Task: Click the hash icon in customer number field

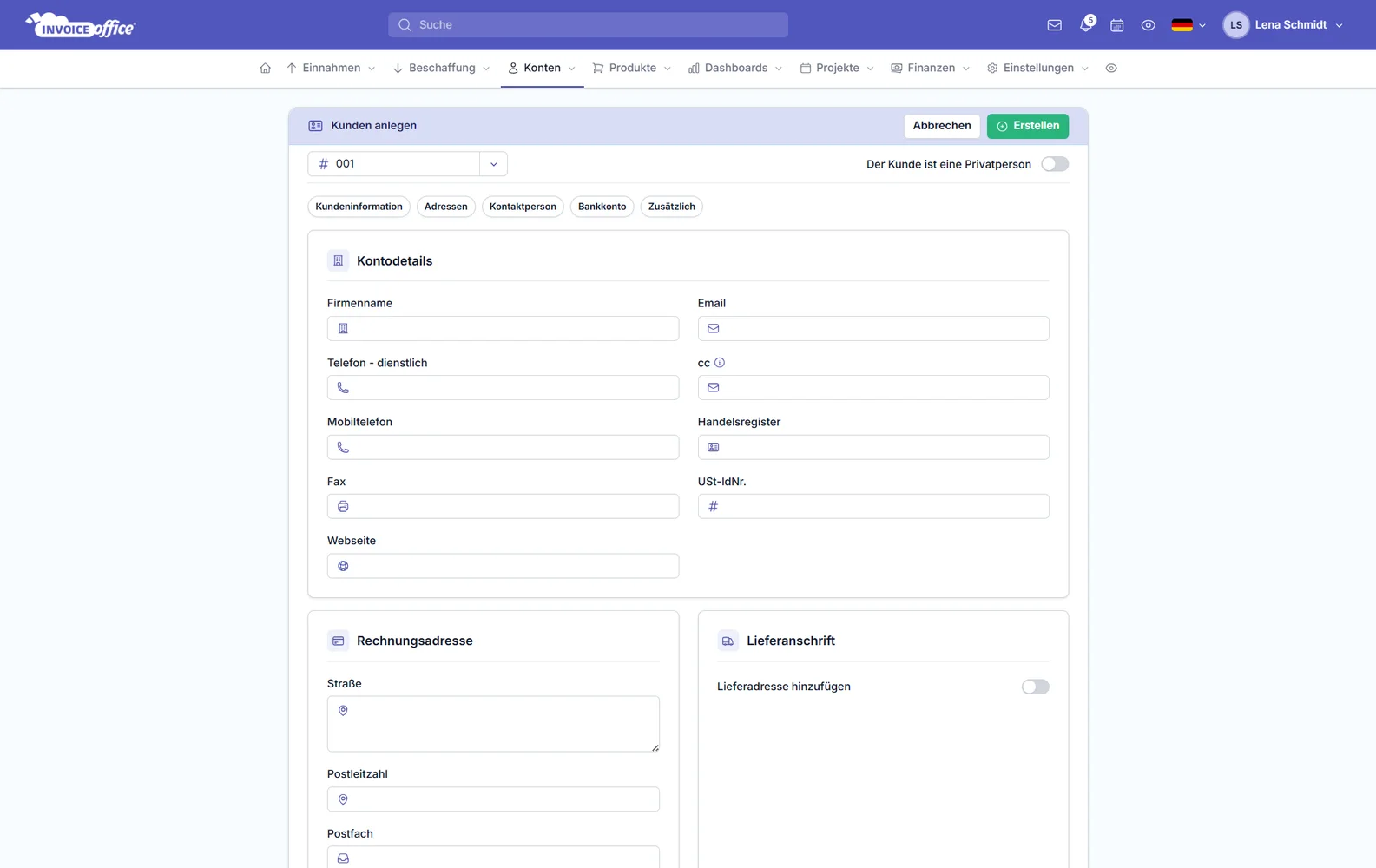Action: pyautogui.click(x=324, y=164)
